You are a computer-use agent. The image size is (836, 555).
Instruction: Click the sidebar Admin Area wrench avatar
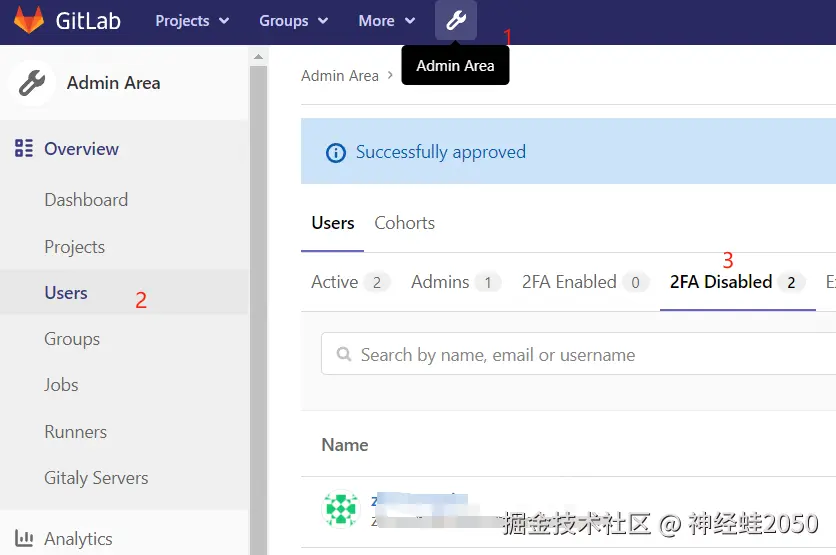32,83
